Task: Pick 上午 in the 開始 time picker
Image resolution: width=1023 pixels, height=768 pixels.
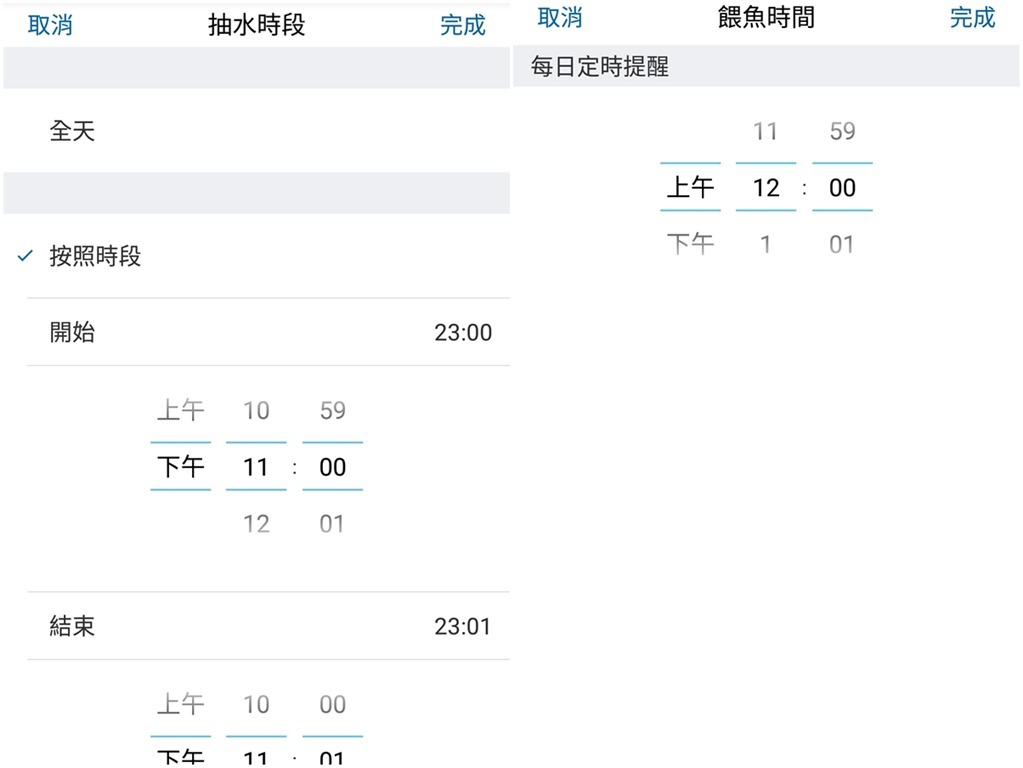Action: (x=180, y=410)
